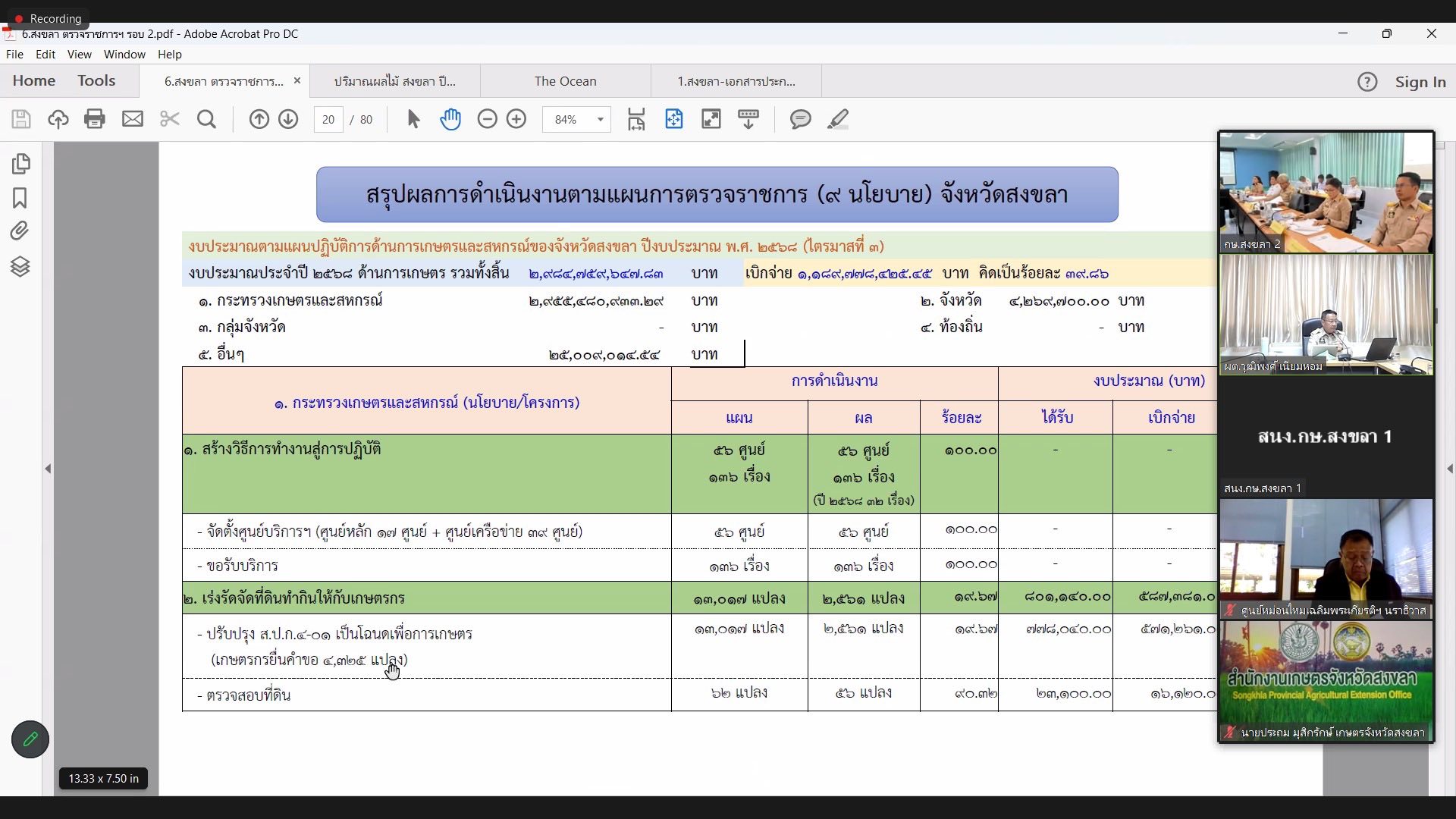Click the fit page scrolling icon
1456x819 pixels.
(636, 119)
